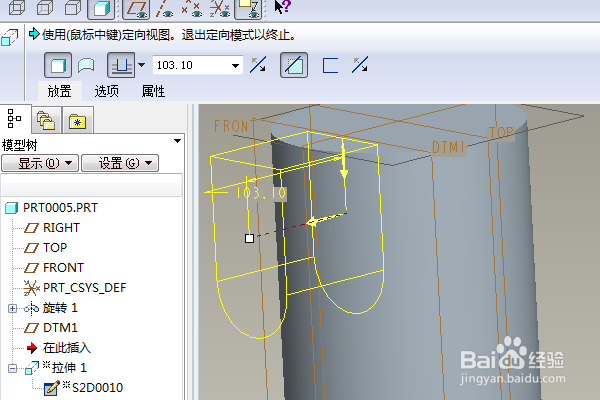Select the blind depth option button

121,65
